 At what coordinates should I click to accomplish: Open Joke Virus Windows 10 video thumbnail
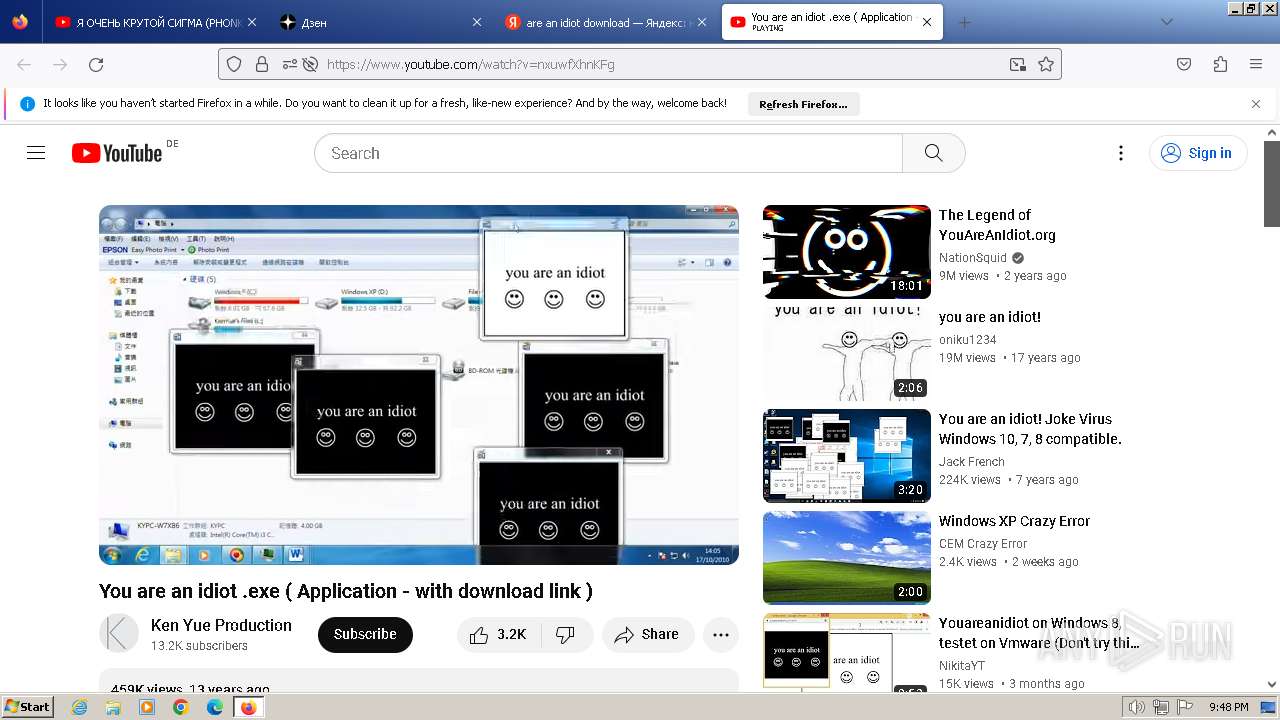847,456
